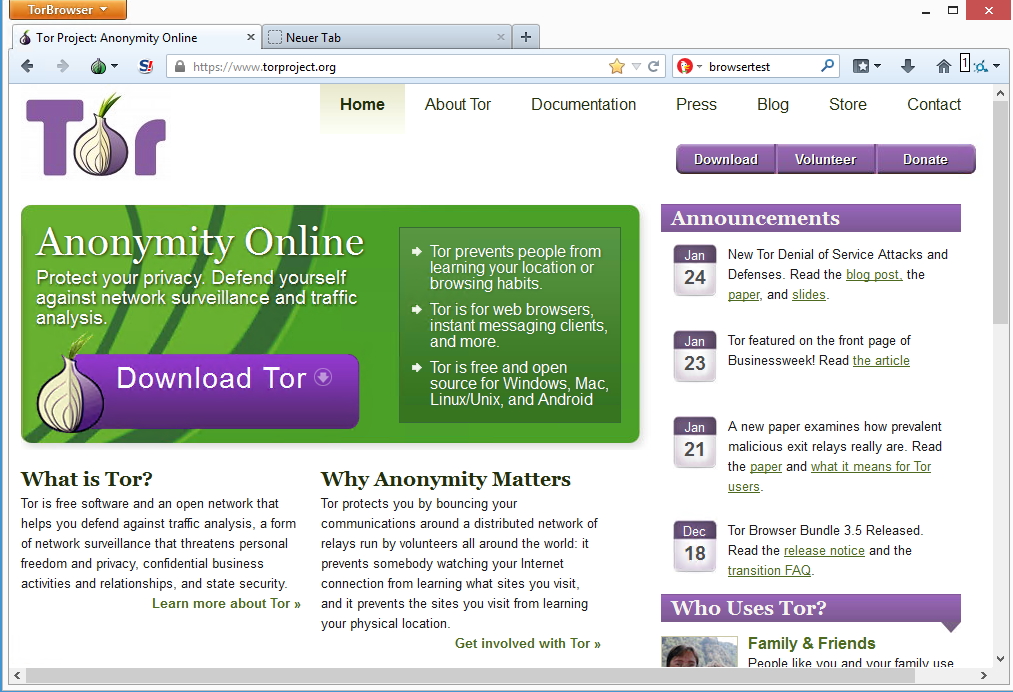Open the Contact page

tap(934, 105)
